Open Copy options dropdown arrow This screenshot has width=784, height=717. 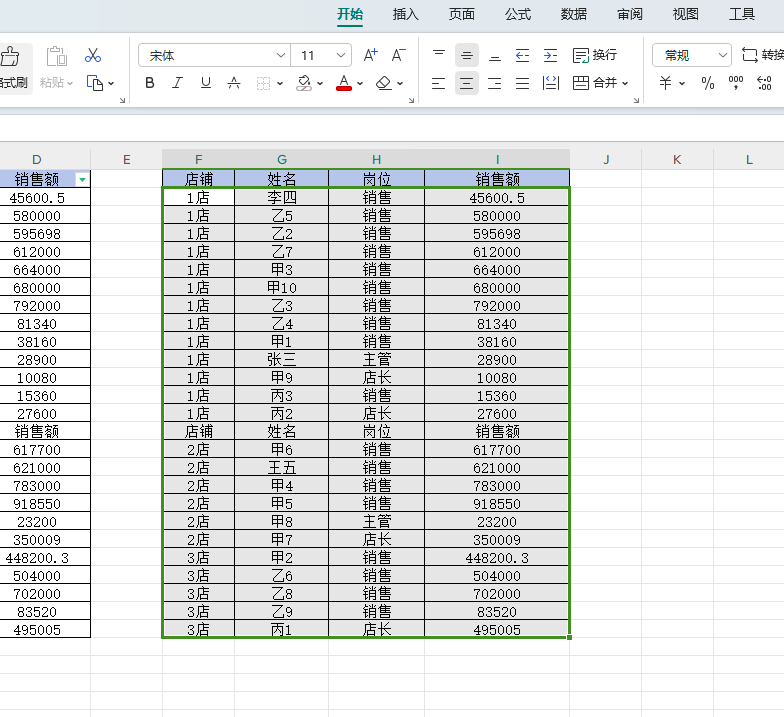click(x=111, y=84)
